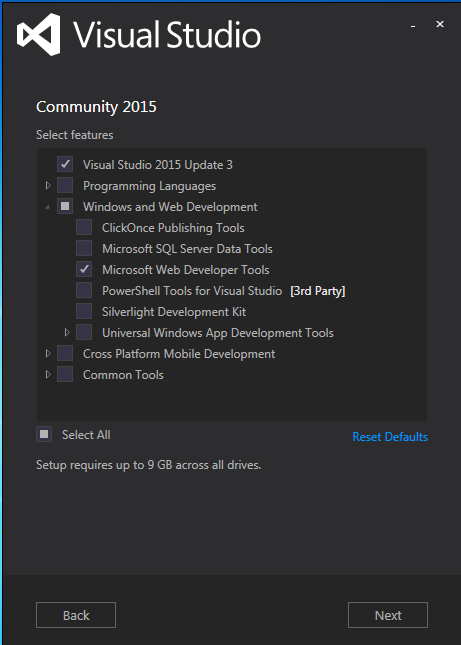Close the Visual Studio installer
This screenshot has width=461, height=645.
(x=440, y=24)
